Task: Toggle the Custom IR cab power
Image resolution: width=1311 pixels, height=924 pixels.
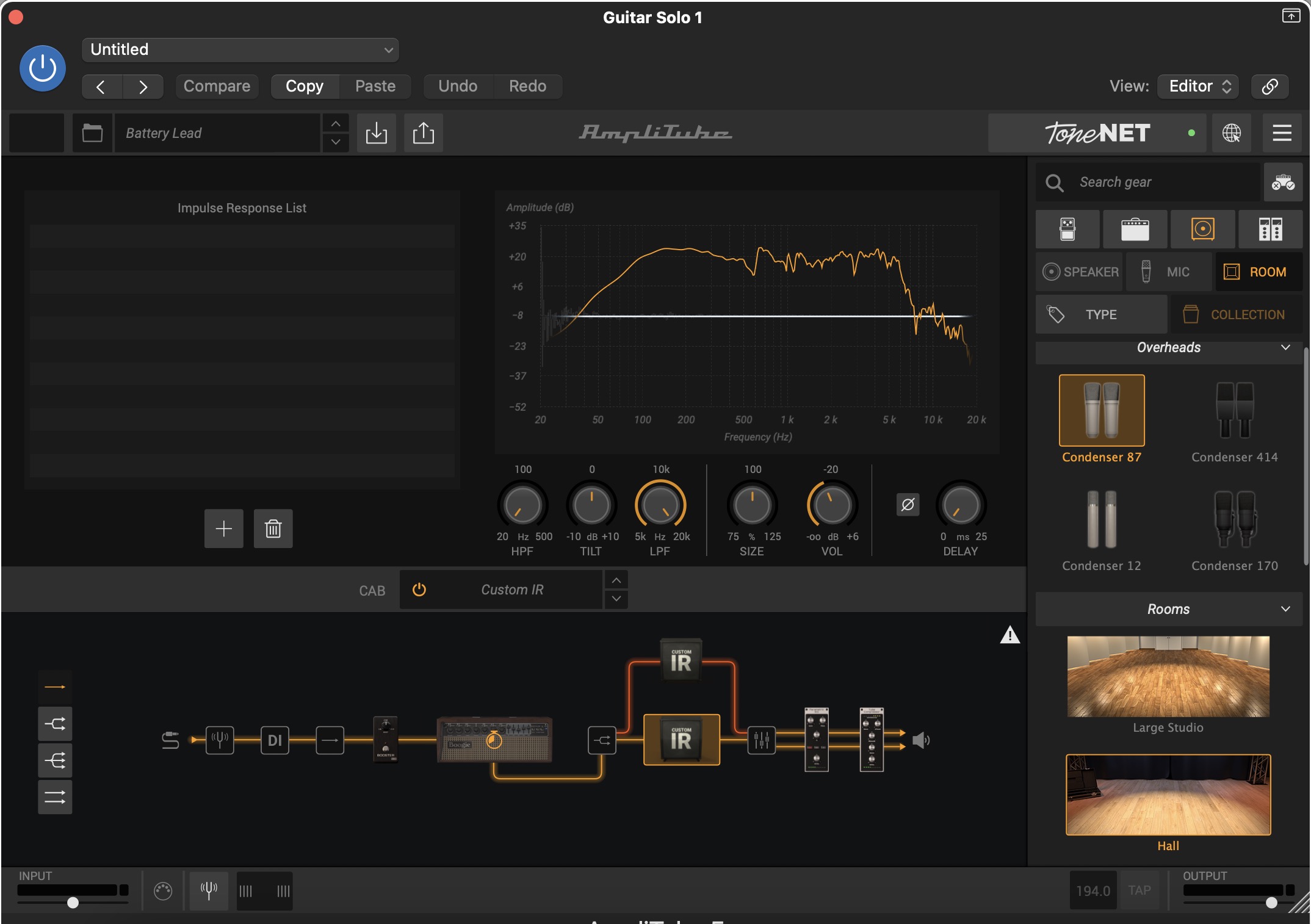Action: [419, 590]
